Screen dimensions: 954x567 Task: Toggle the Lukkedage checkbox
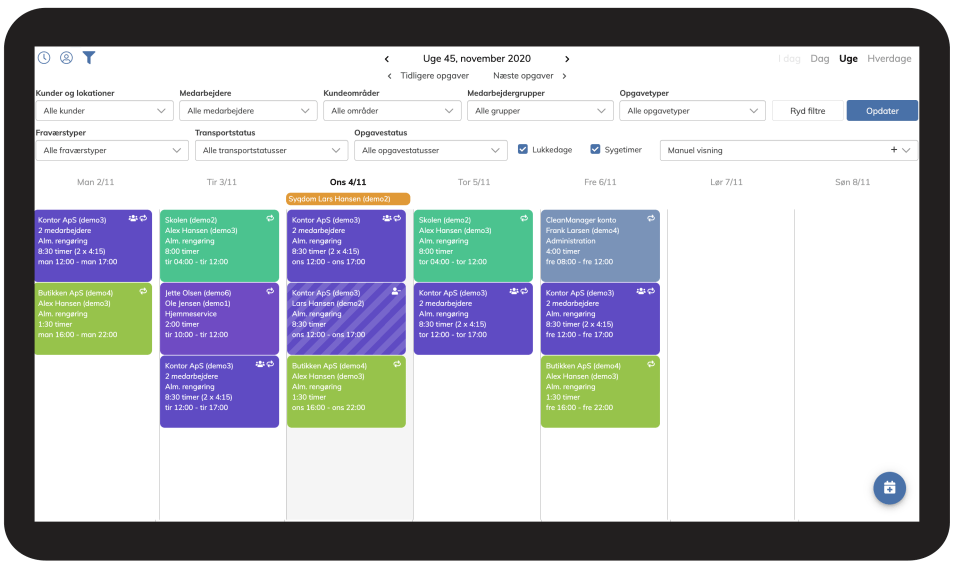(523, 150)
